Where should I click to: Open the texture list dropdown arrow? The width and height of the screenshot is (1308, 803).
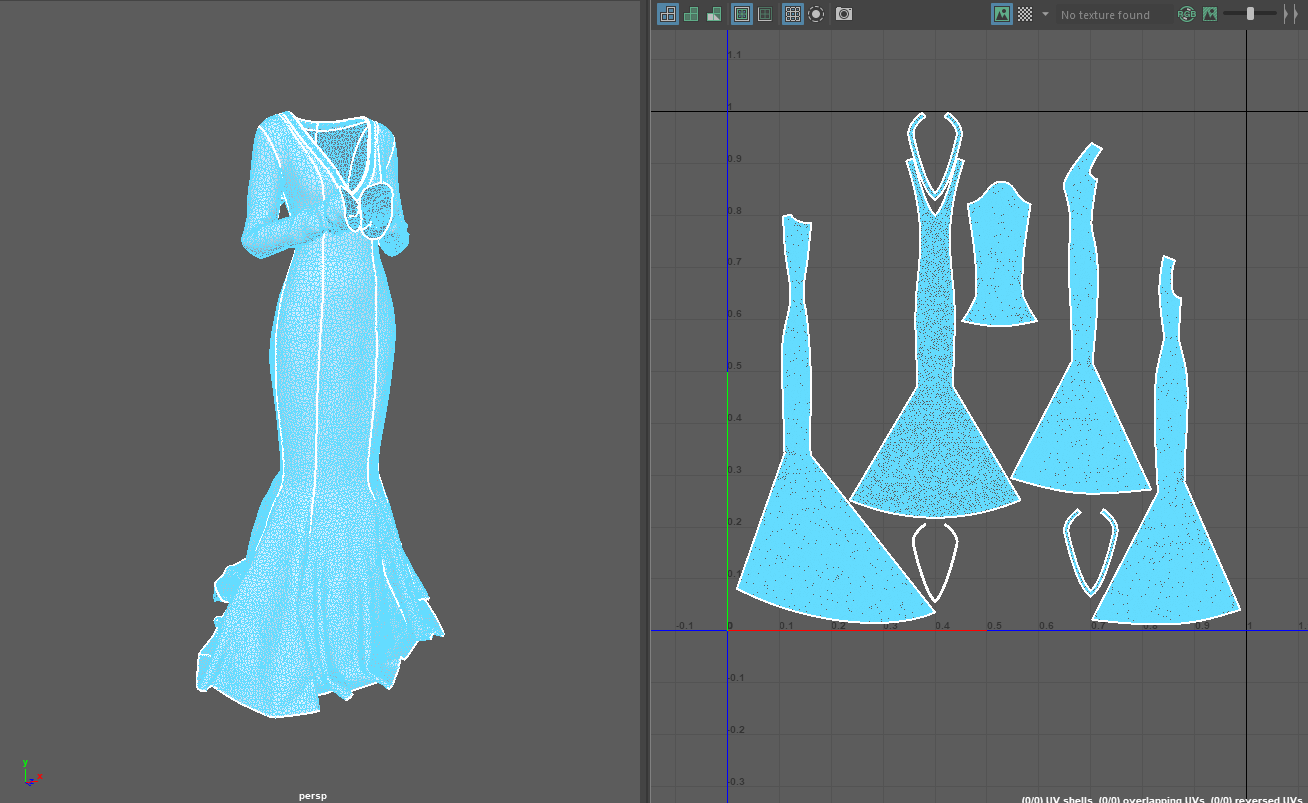1045,14
